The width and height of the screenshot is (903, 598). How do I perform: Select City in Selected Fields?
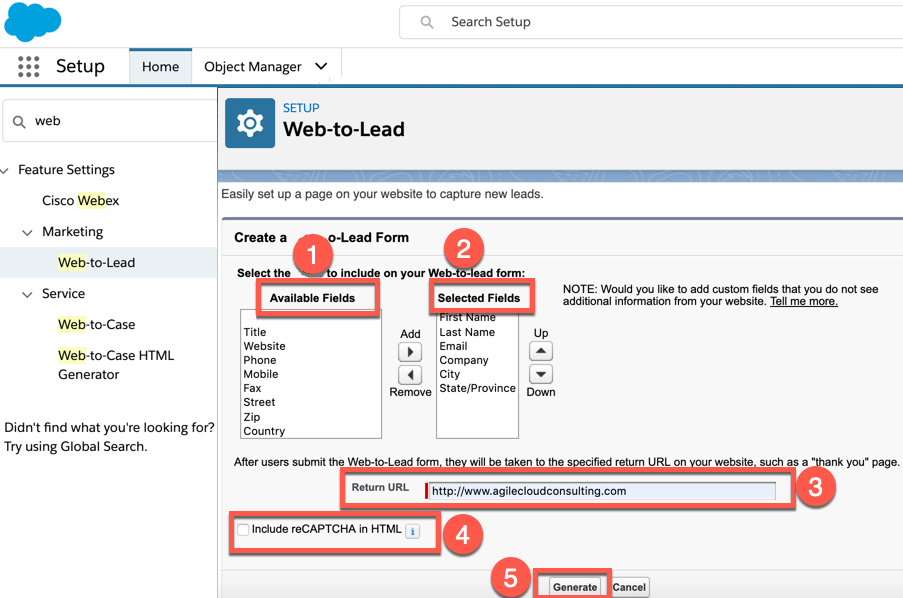(450, 374)
